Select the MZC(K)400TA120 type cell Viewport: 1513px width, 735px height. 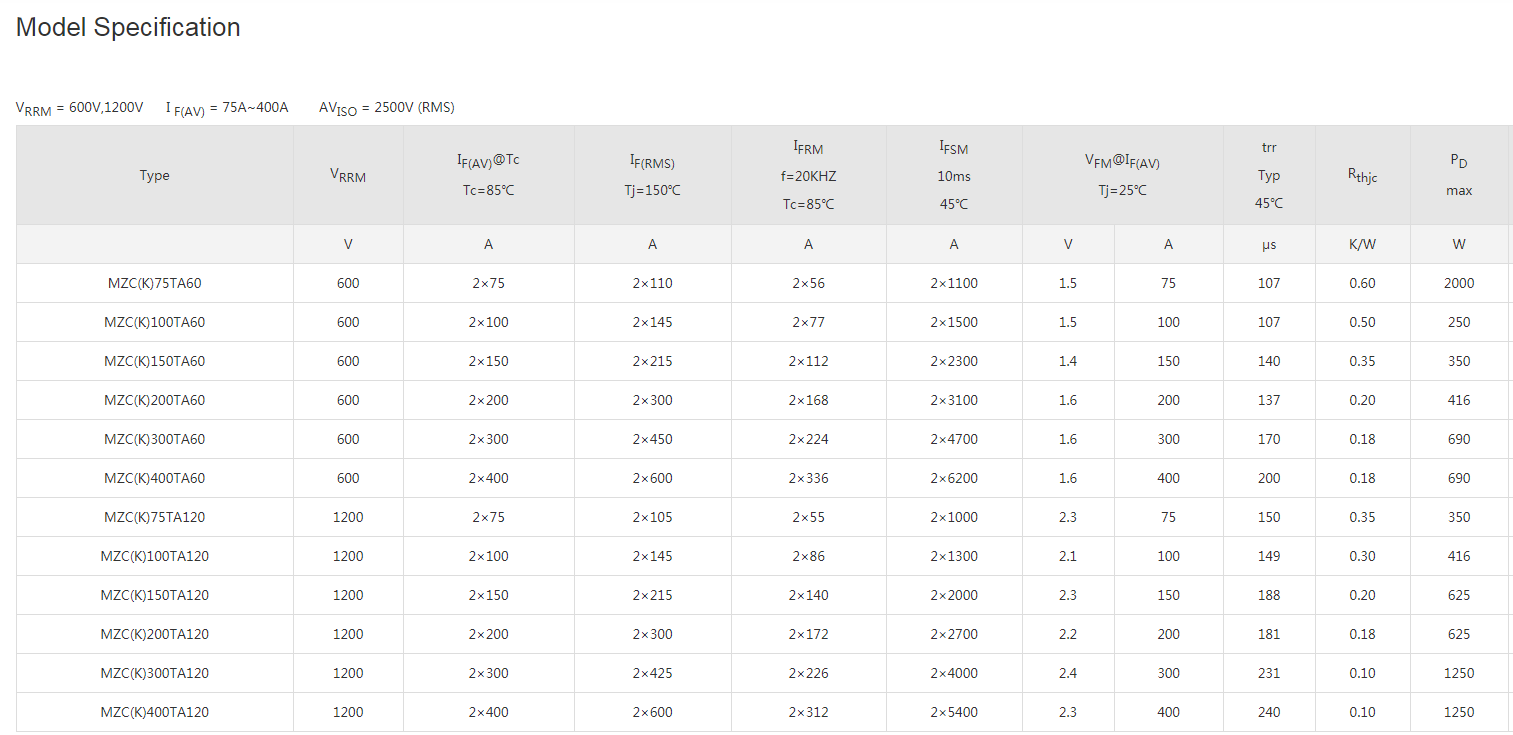point(155,712)
